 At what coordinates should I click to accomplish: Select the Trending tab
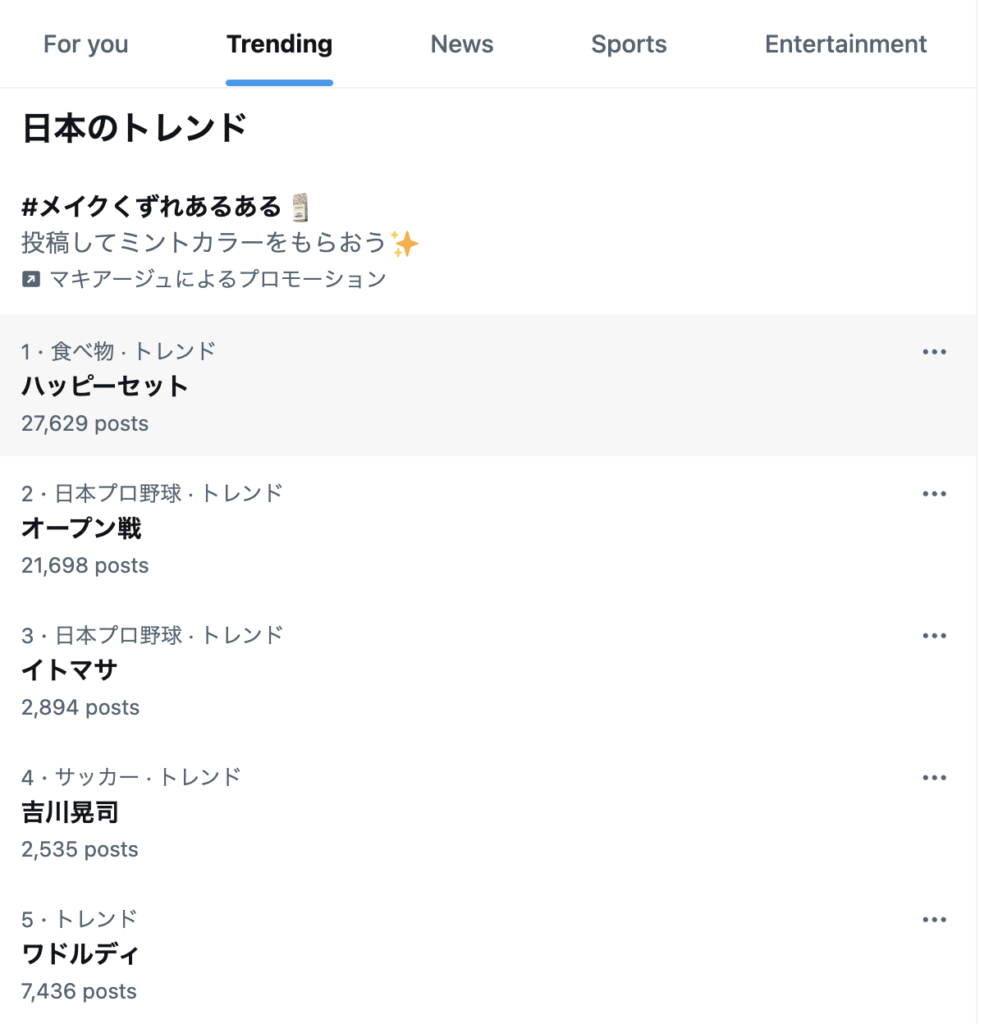pos(279,45)
